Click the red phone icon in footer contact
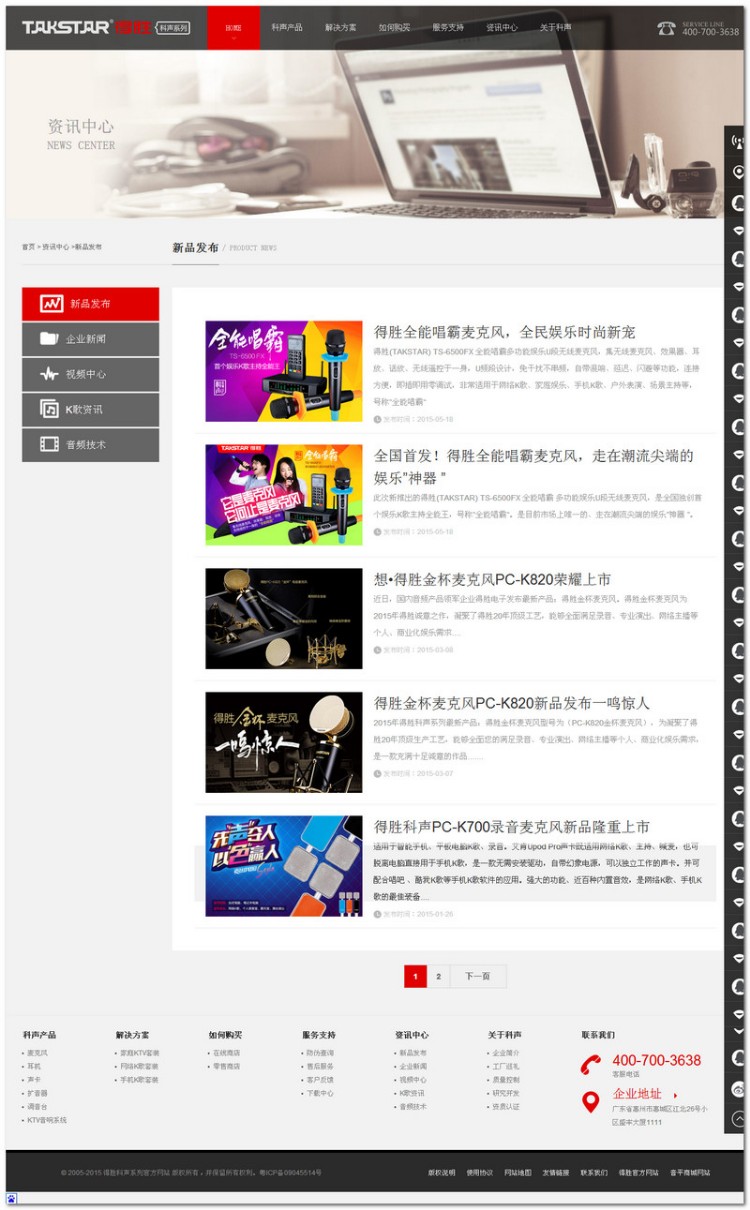The width and height of the screenshot is (750, 1210). (x=591, y=1065)
